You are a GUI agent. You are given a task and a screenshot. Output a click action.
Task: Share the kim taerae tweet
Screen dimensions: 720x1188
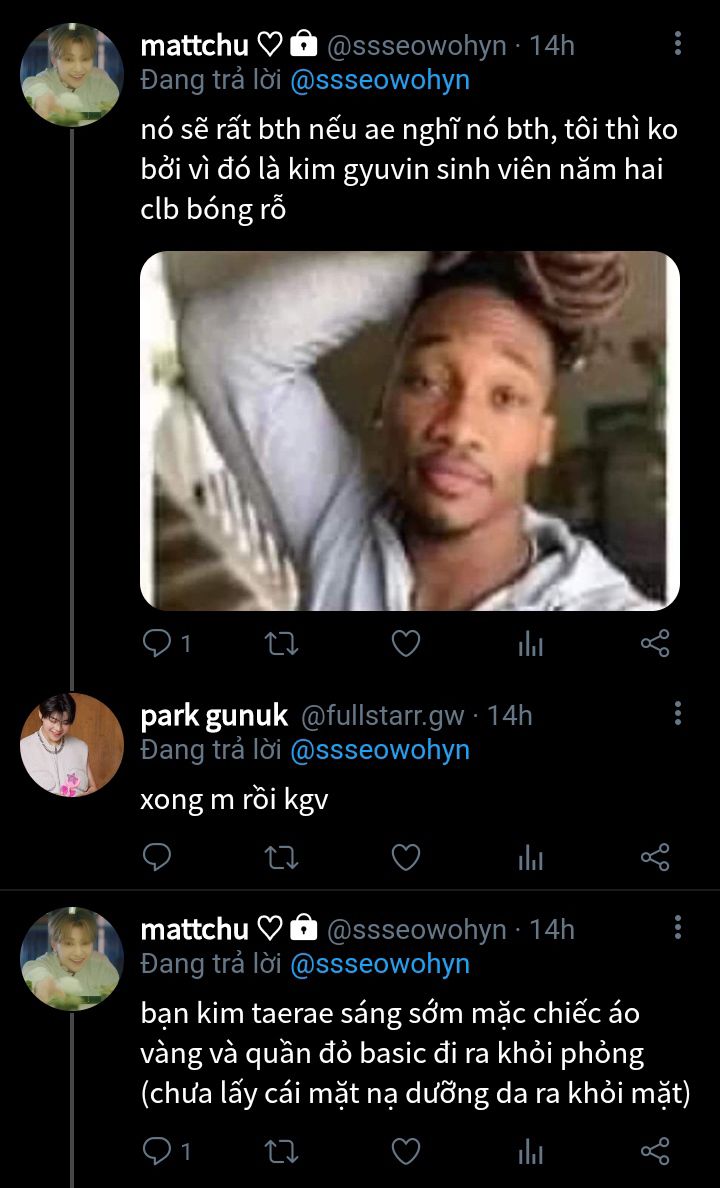coord(654,1152)
